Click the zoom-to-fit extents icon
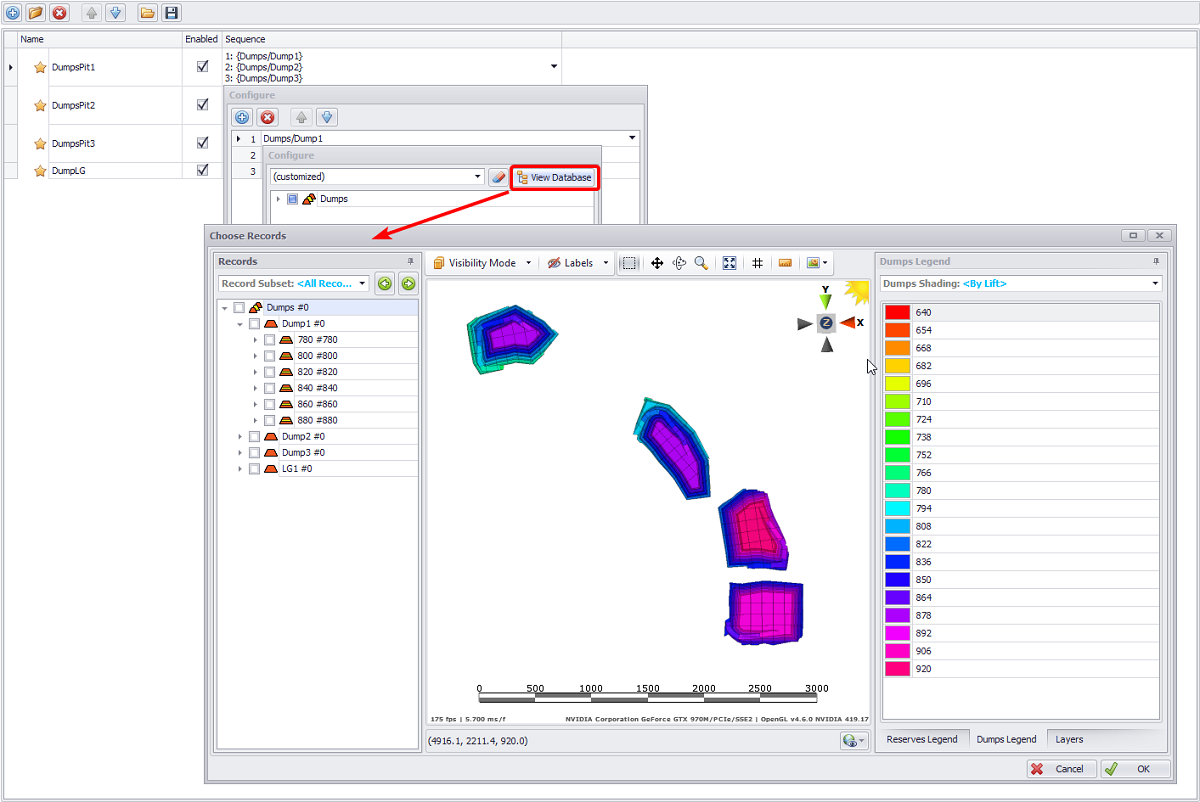The image size is (1200, 802). (730, 263)
